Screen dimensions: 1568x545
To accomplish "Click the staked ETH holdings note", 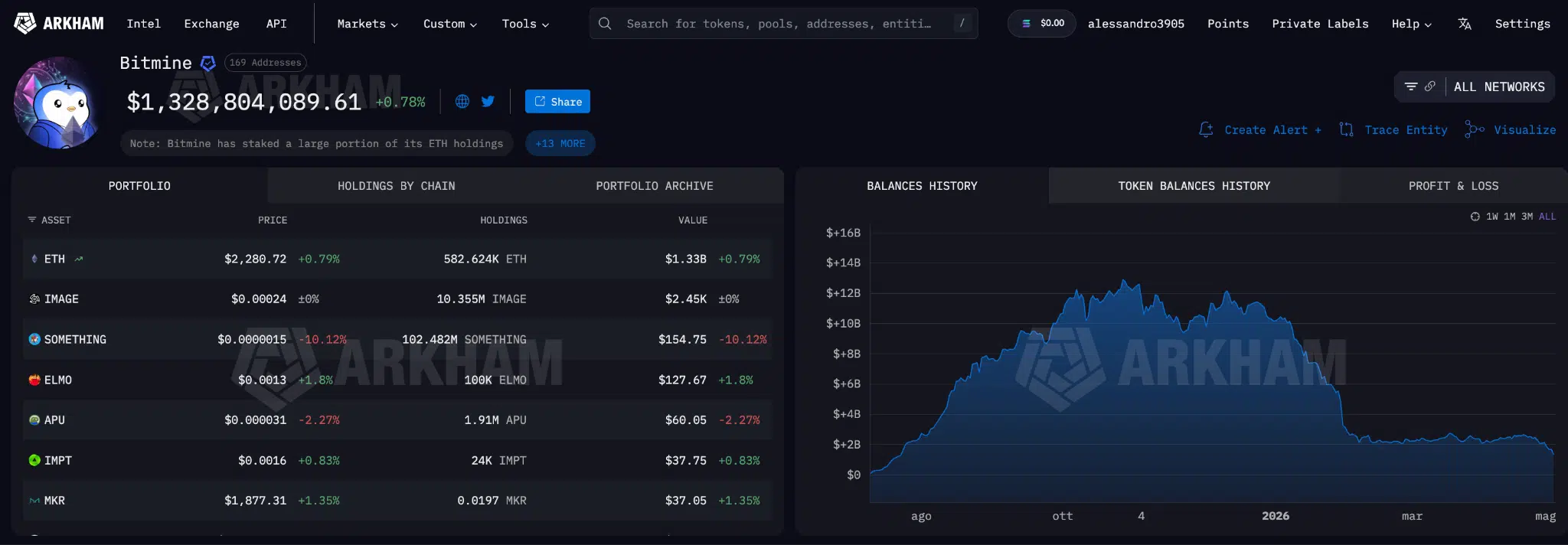I will pyautogui.click(x=316, y=143).
